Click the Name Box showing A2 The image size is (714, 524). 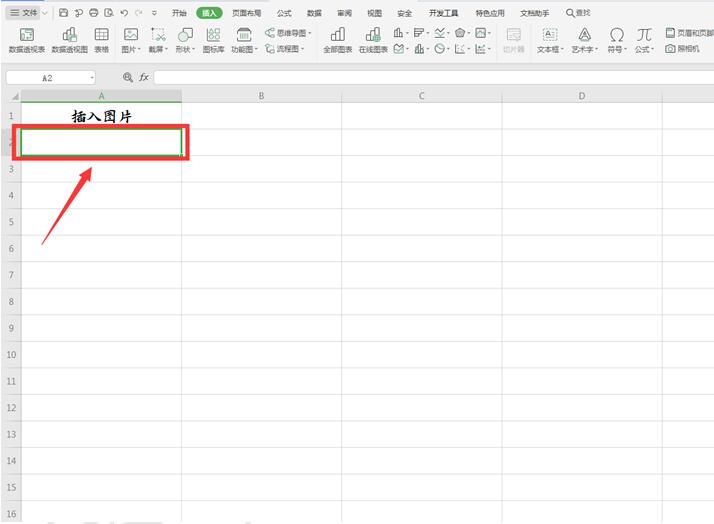(47, 78)
